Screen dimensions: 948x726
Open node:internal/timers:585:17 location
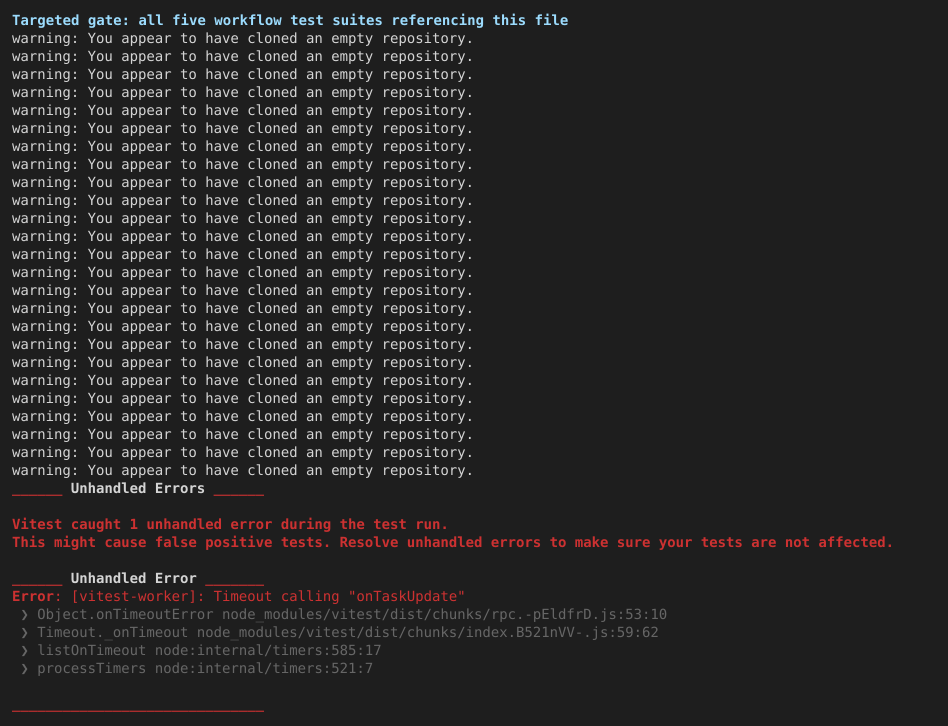268,650
